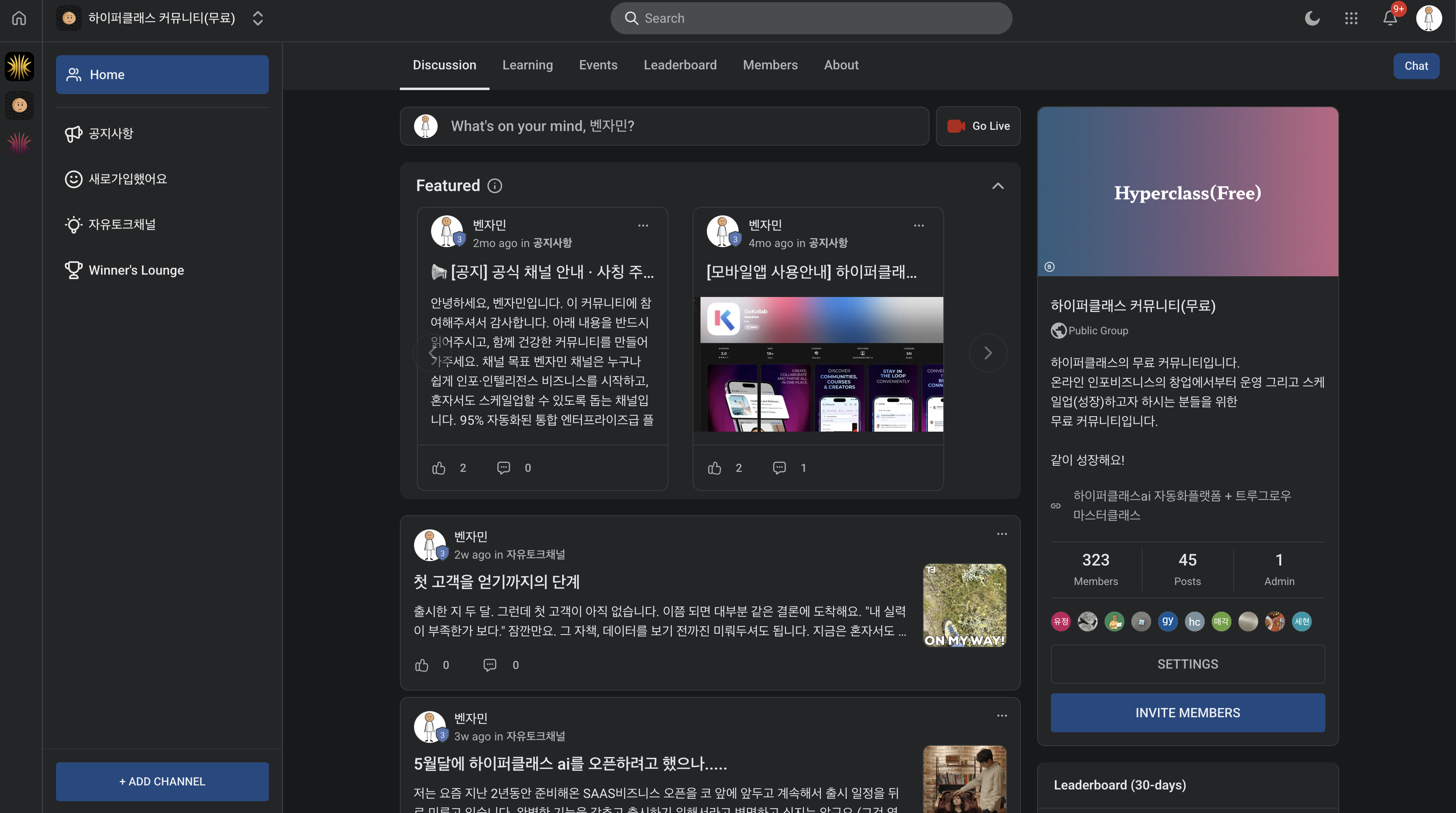The width and height of the screenshot is (1456, 813).
Task: Open comments on the 모바일앱 사용안내 post
Action: 780,468
